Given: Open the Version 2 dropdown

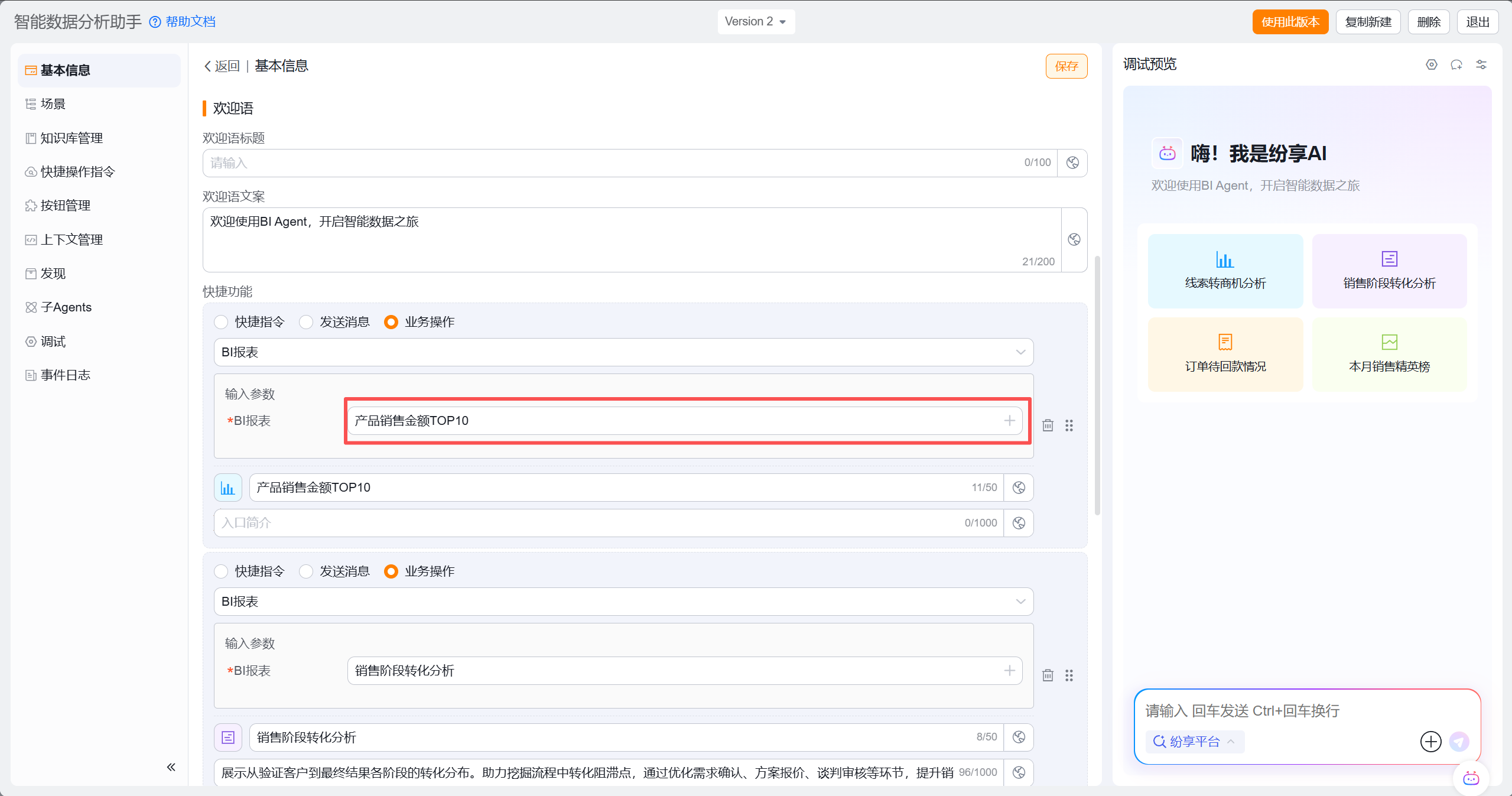Looking at the screenshot, I should pos(756,22).
